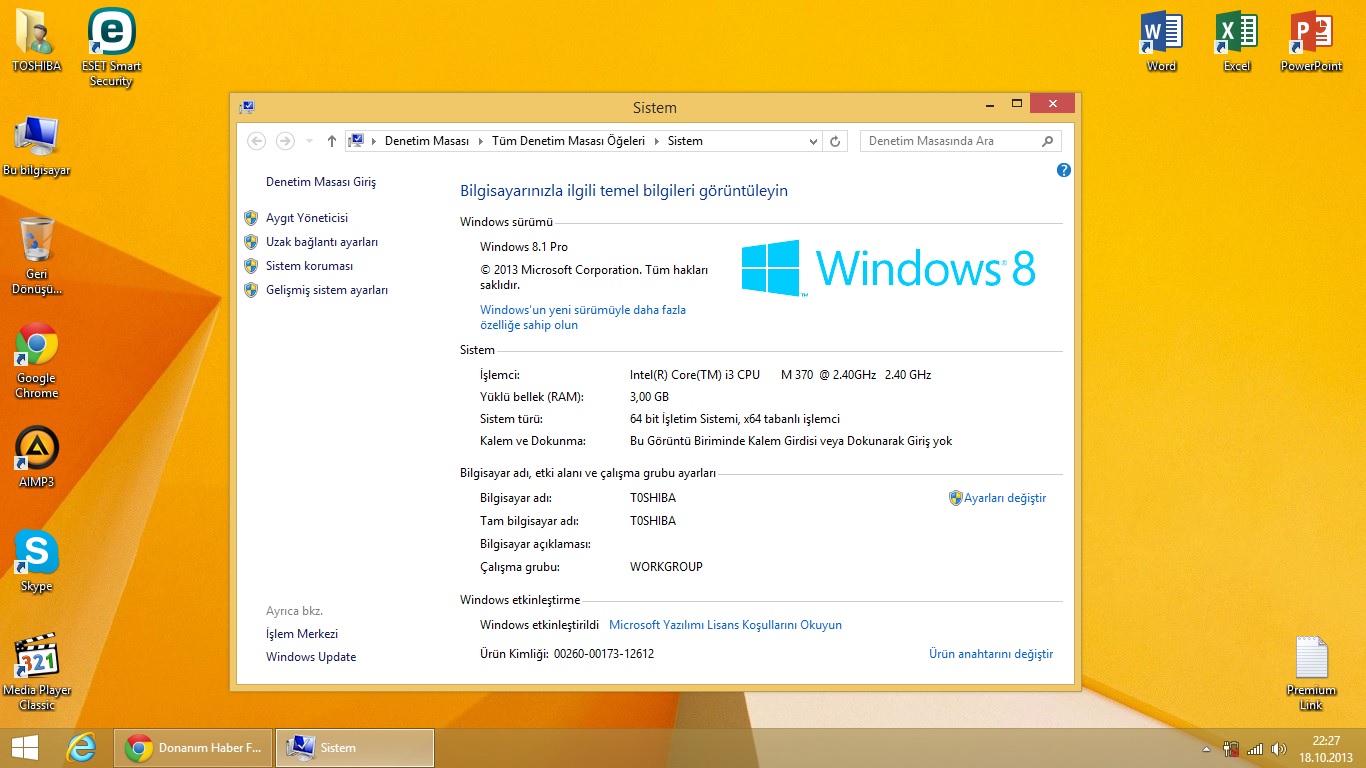
Task: Open ESET Smart Security desktop shortcut
Action: tap(111, 47)
